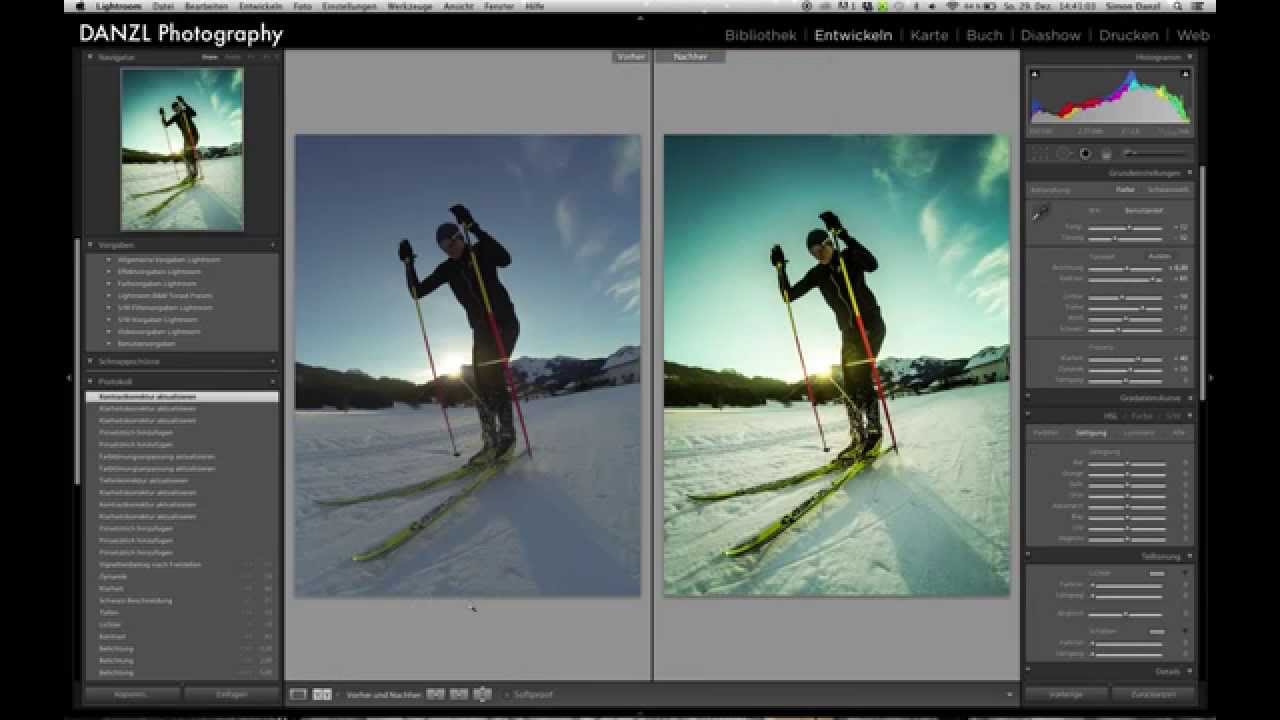The height and width of the screenshot is (720, 1280).
Task: Click the Vorher before image
Action: [x=468, y=366]
